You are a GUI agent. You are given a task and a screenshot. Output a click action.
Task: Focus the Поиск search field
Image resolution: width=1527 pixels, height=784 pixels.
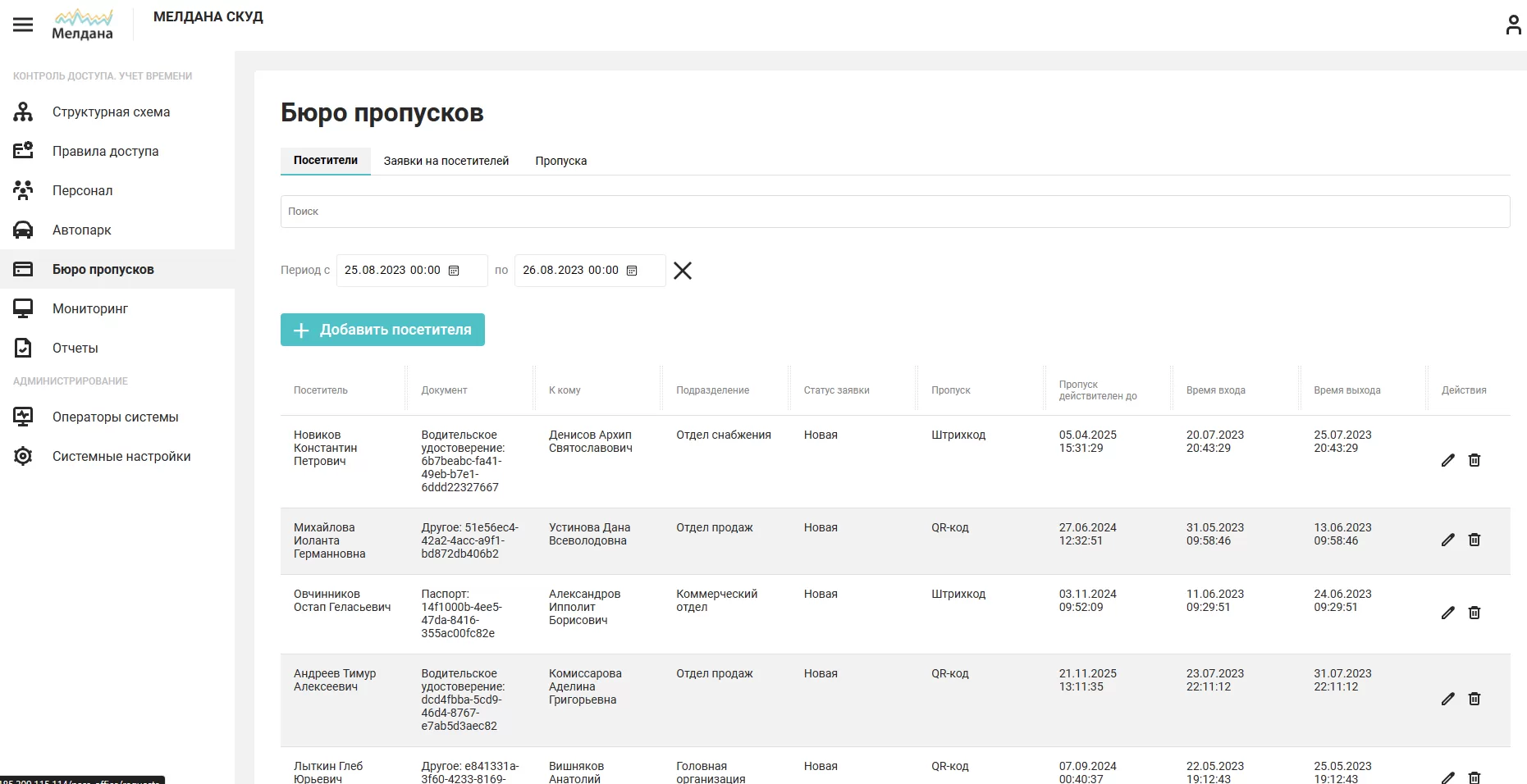[x=895, y=212]
